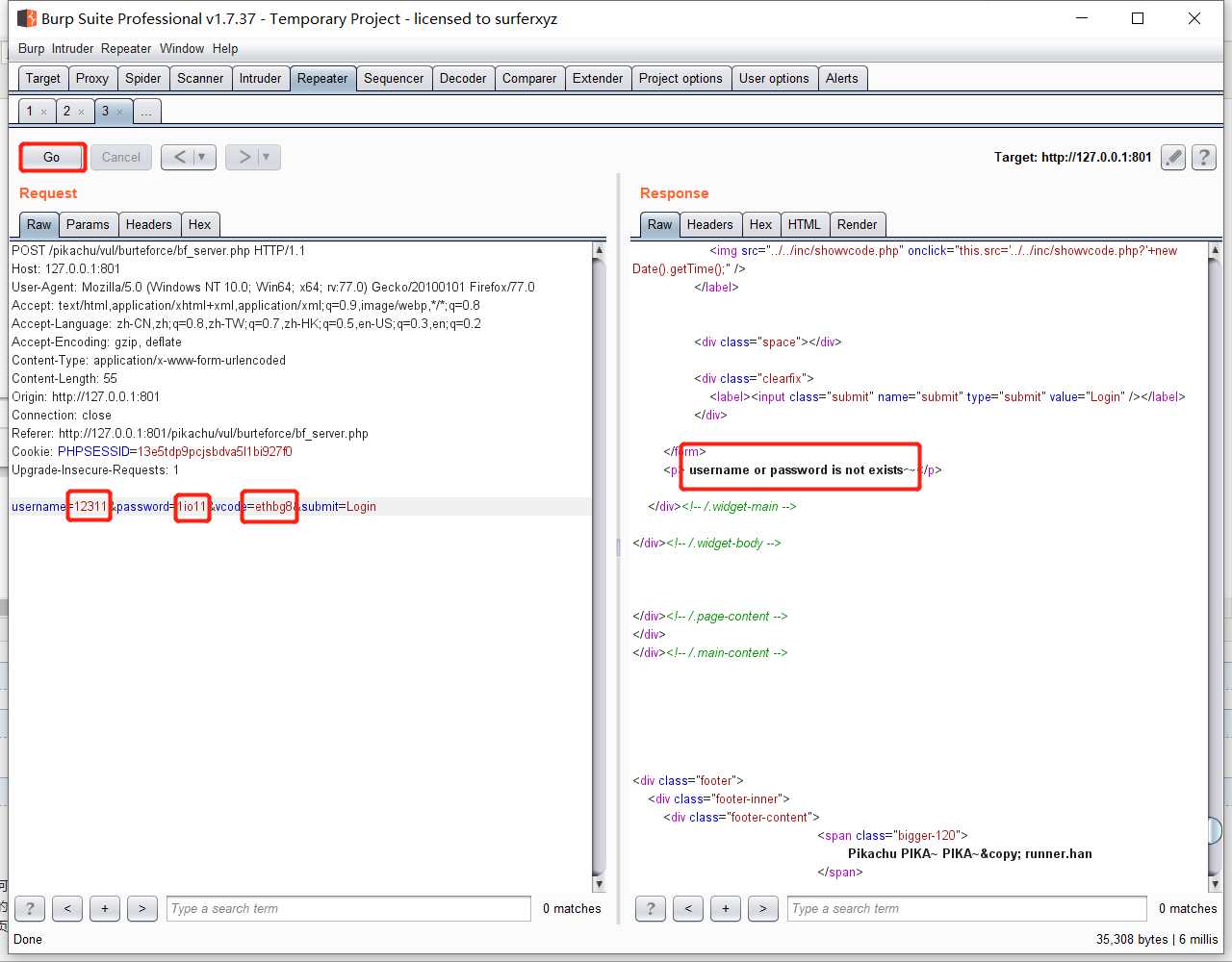Open the history dropdown beside the back arrow

point(202,157)
